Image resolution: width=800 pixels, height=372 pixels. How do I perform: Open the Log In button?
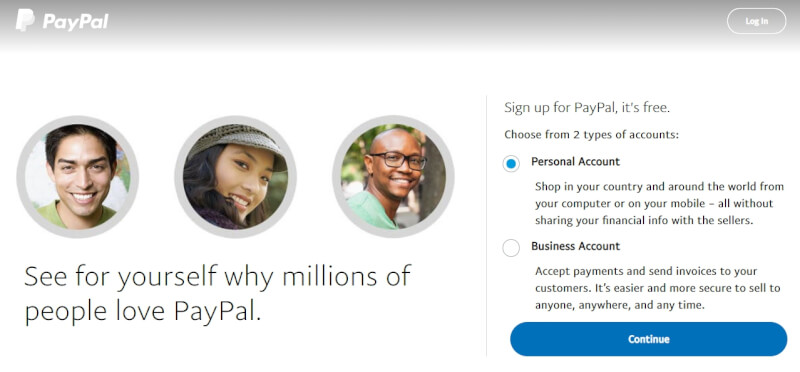[756, 21]
